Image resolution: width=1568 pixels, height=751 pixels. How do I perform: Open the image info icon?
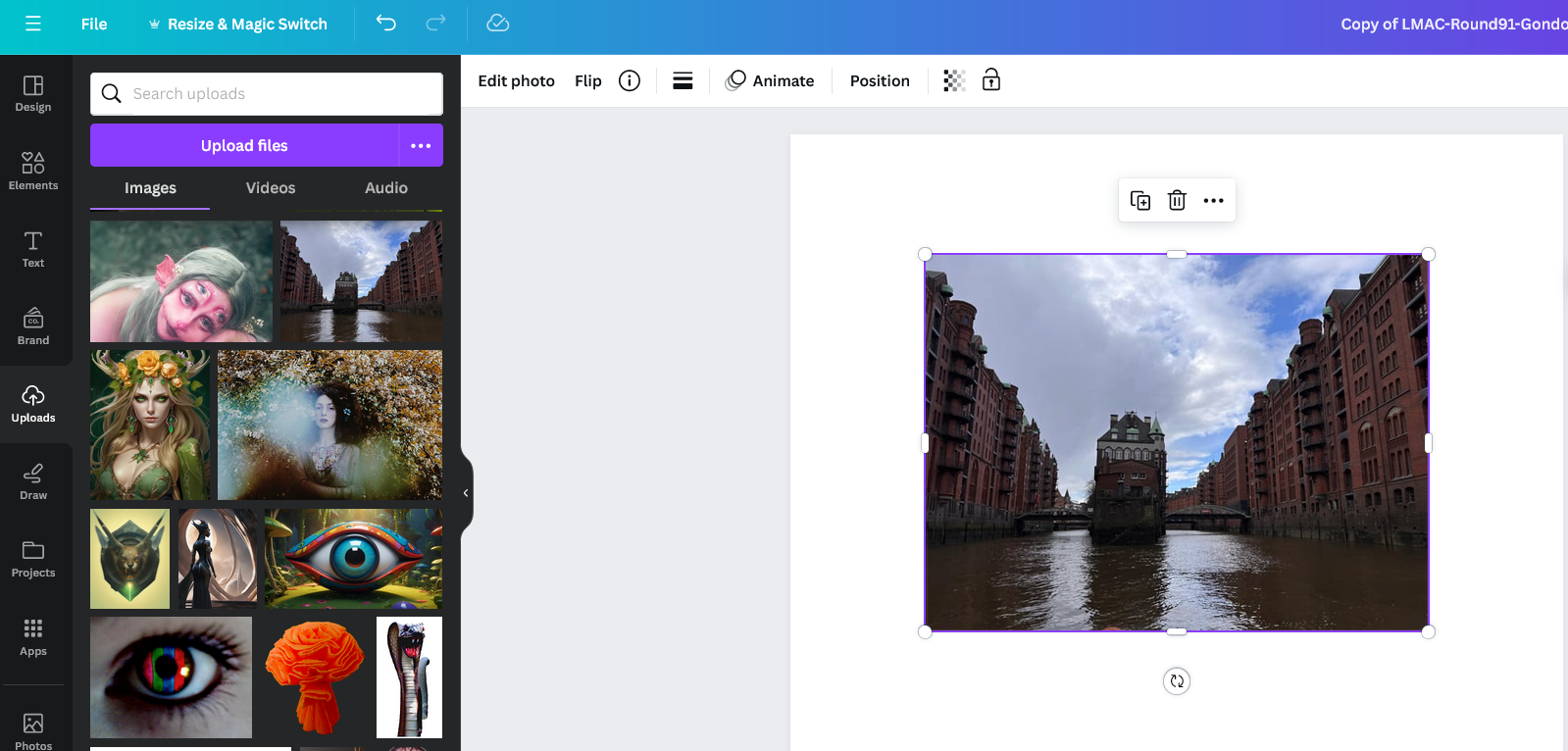pyautogui.click(x=630, y=80)
